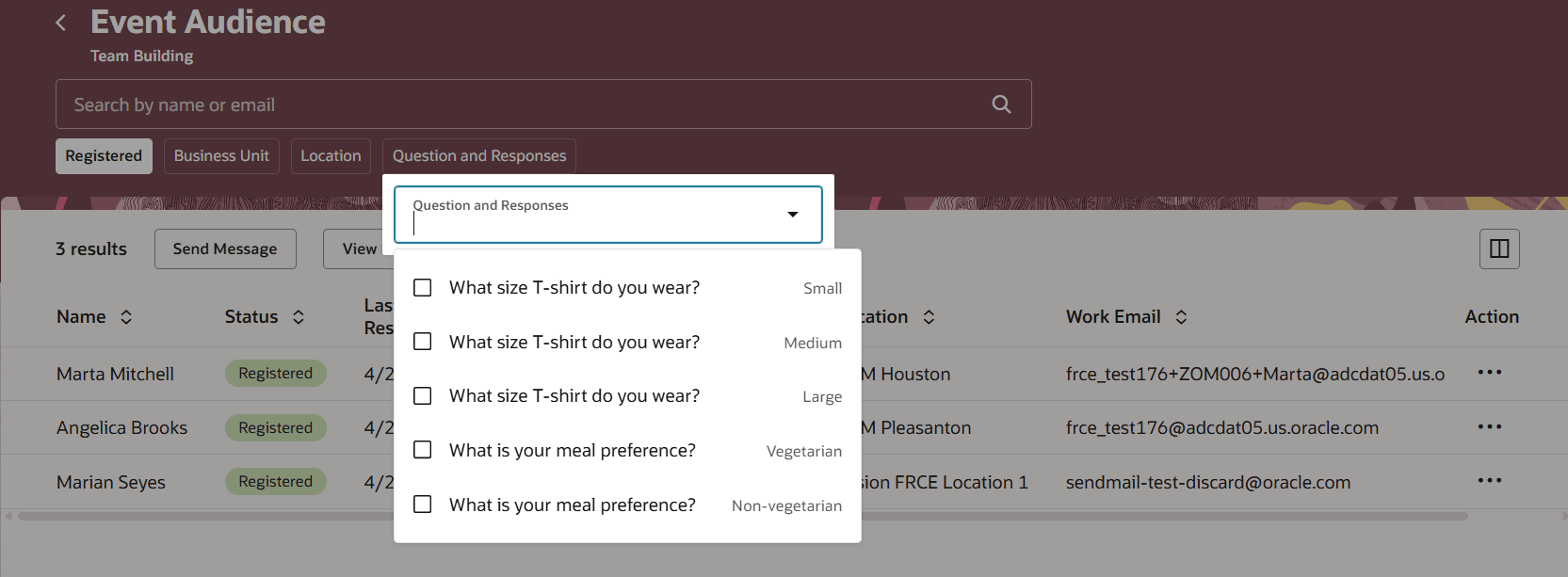
Task: Click the View button
Action: pos(359,248)
